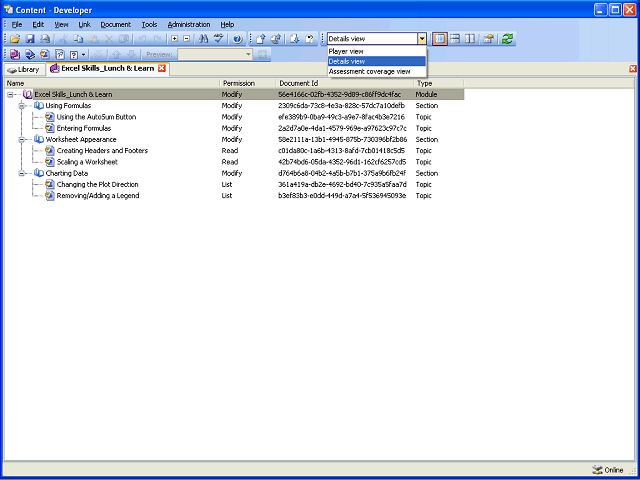The height and width of the screenshot is (480, 640).
Task: Click the Check In All icon
Action: [276, 39]
